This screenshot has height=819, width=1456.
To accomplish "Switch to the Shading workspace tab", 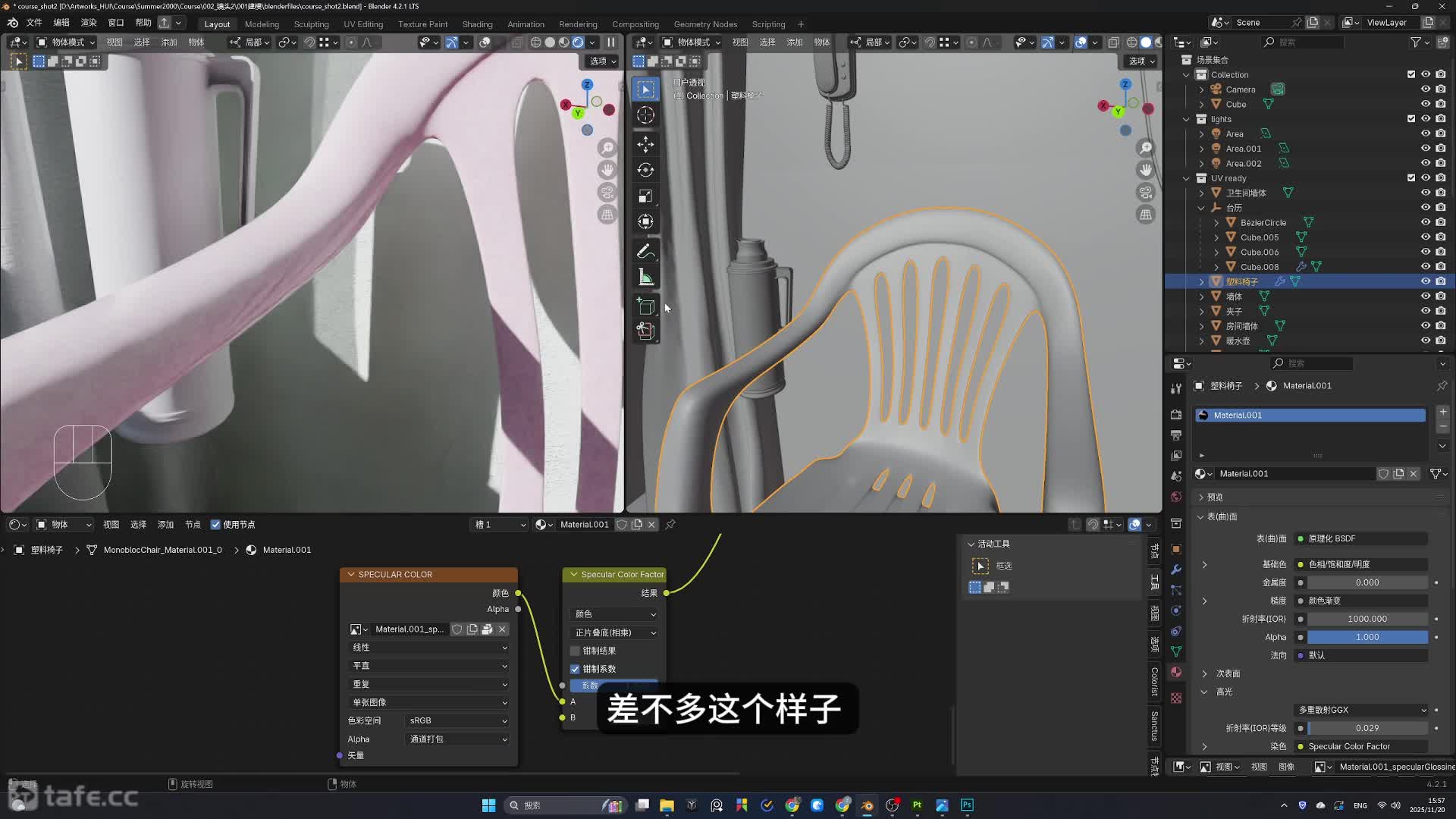I will click(x=477, y=24).
